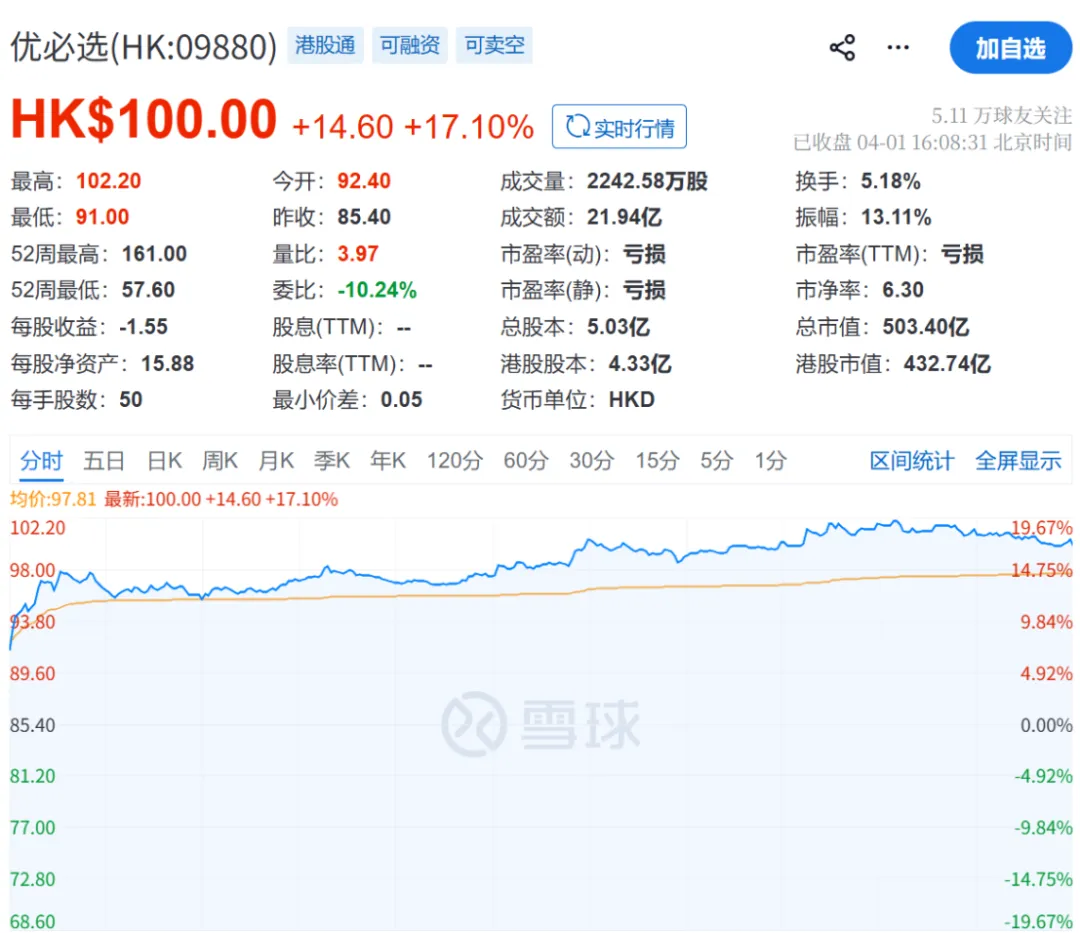
Task: Click the 每股收益 value -1.55
Action: [x=143, y=326]
